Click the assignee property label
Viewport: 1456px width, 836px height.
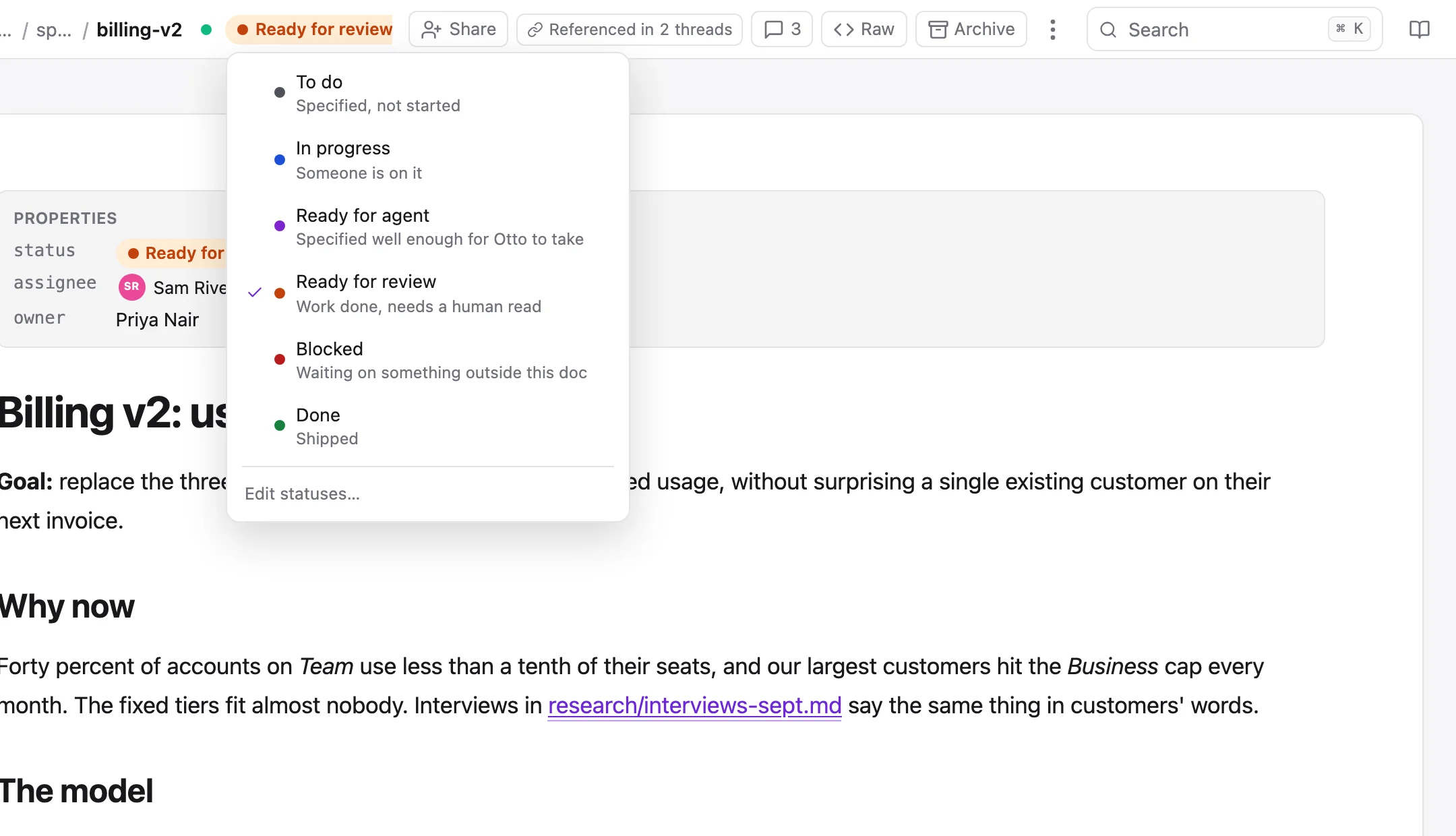point(55,283)
